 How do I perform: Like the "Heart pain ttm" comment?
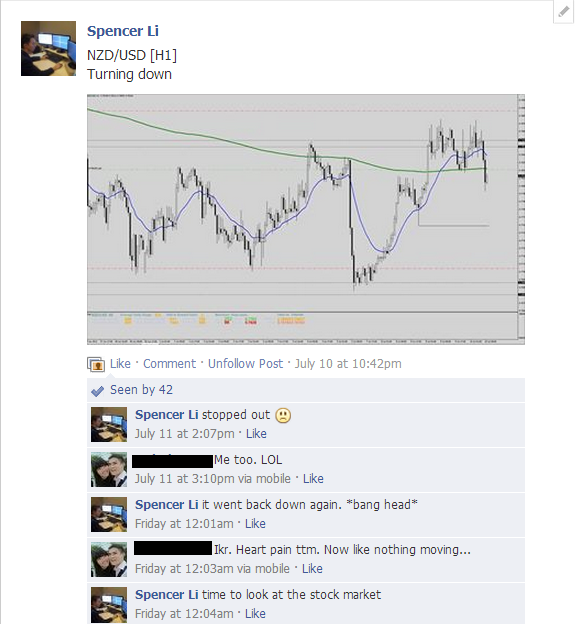312,569
